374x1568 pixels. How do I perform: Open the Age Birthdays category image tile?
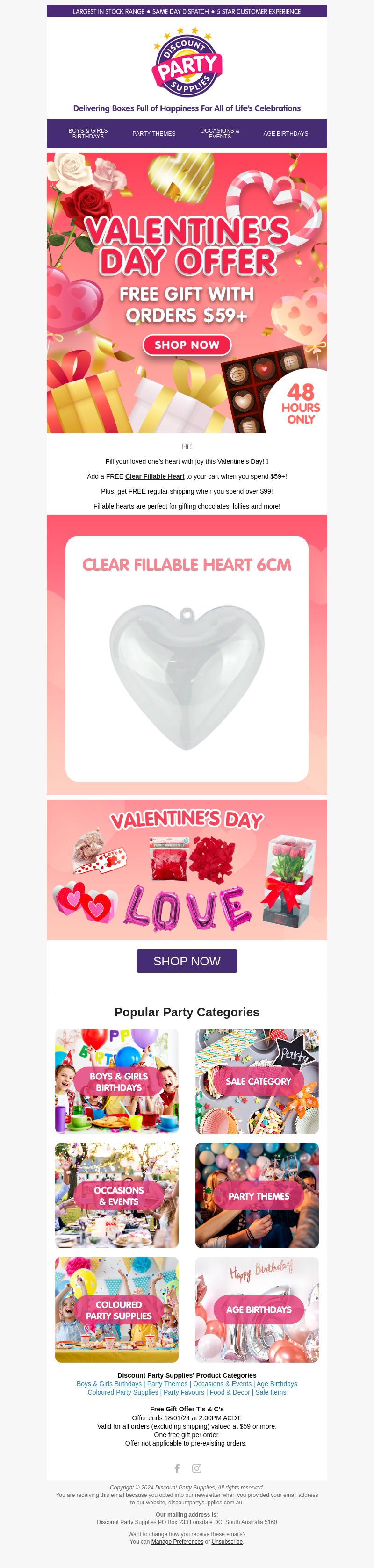pos(257,1310)
